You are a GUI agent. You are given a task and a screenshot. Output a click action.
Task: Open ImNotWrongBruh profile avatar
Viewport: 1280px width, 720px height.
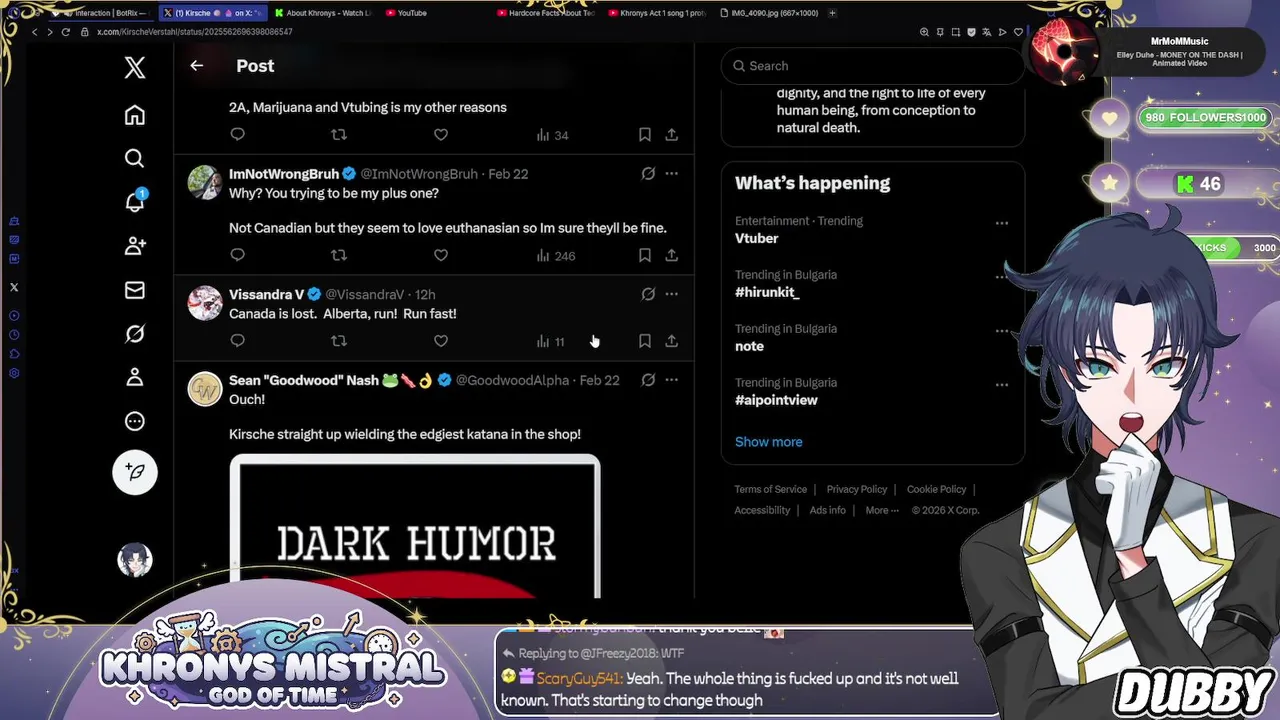click(205, 183)
